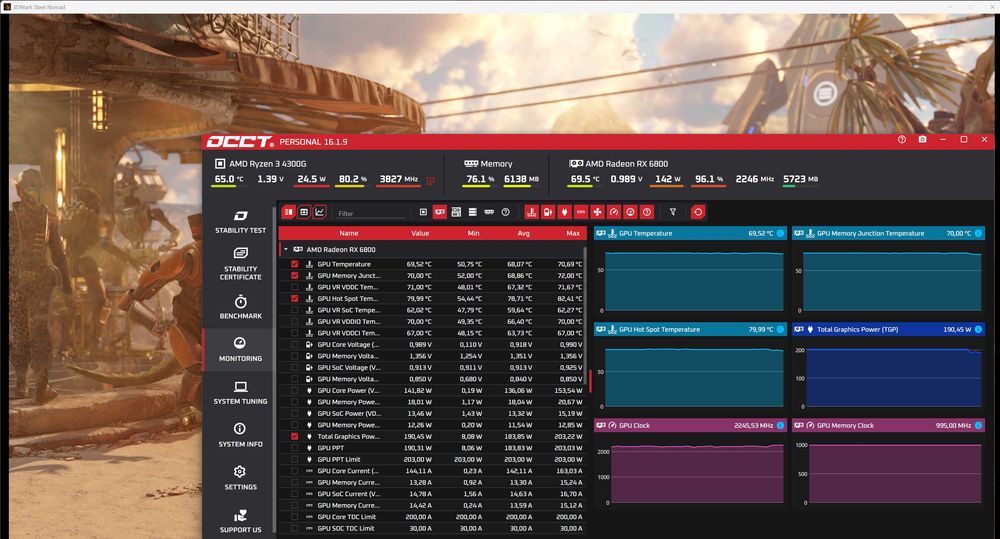Collapse the AMD Radeon RX 6800 group
Image resolution: width=1000 pixels, height=539 pixels.
tap(286, 249)
